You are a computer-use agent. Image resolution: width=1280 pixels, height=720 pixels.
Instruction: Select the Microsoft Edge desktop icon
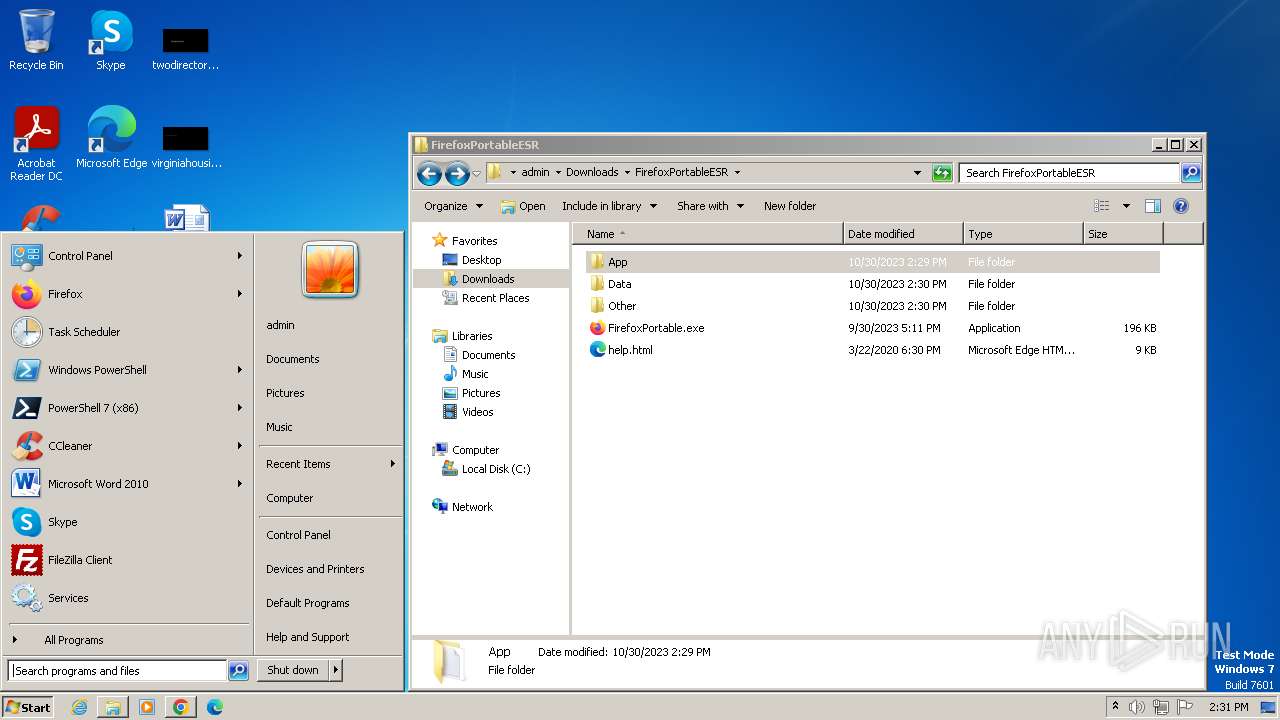[x=111, y=138]
